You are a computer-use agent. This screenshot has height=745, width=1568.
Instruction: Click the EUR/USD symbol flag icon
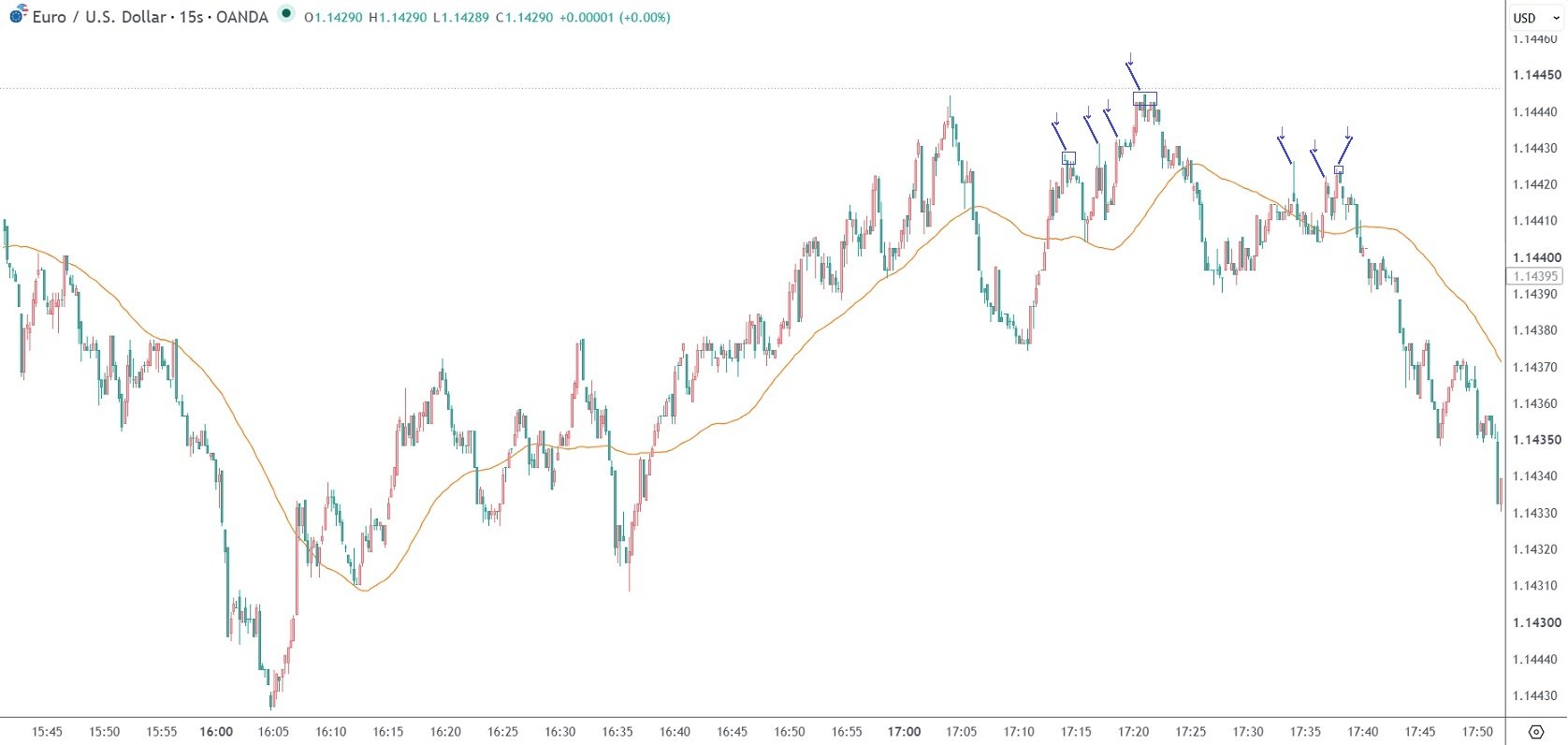[x=18, y=14]
